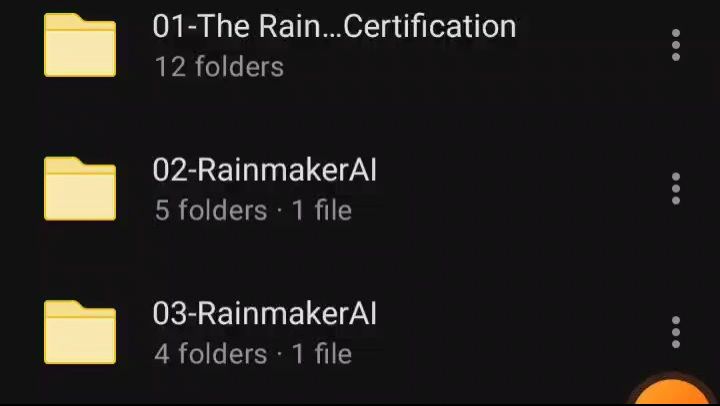The image size is (720, 406).
Task: Tap the 03-RainmakerAI yellow folder icon
Action: (x=80, y=332)
